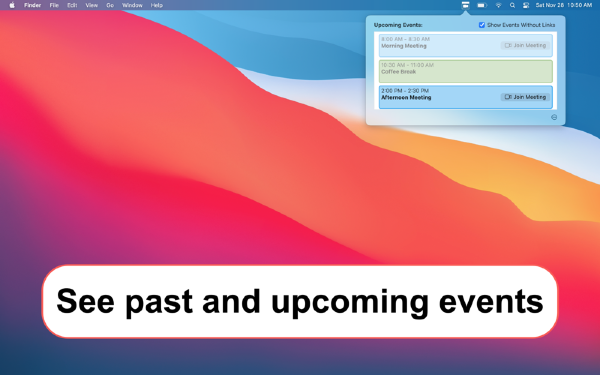Open the meeting app menu bar icon
The width and height of the screenshot is (600, 375).
[x=465, y=5]
